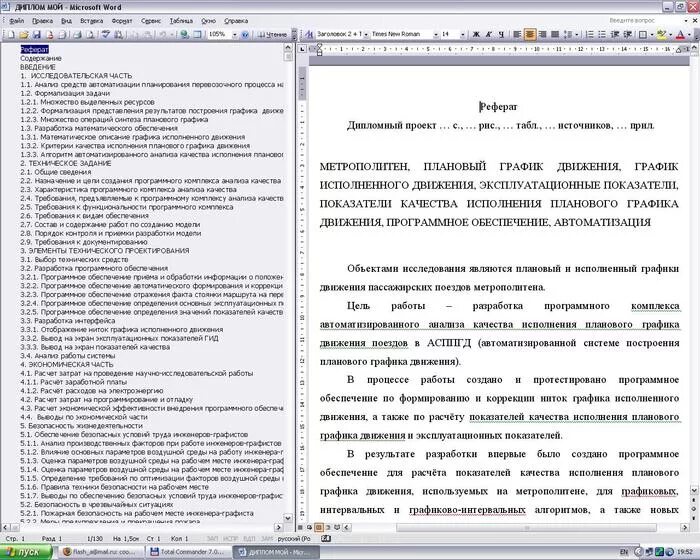Viewport: 700px width, 560px height.
Task: Apply the yellow highlight color
Action: [661, 34]
